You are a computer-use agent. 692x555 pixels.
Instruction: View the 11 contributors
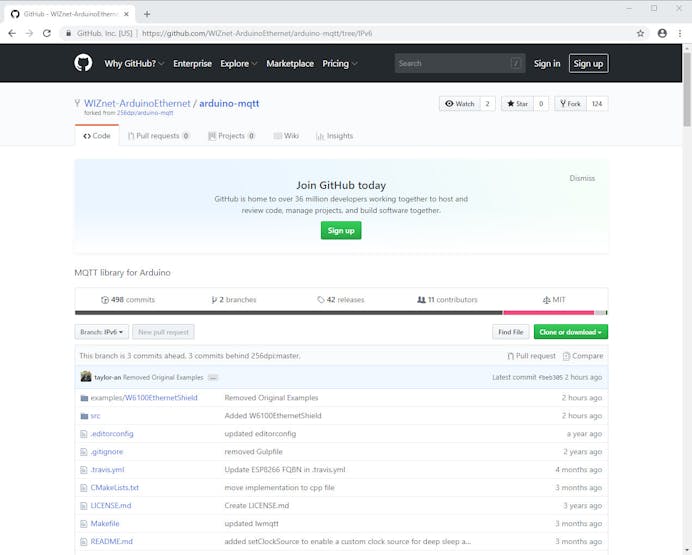point(447,300)
